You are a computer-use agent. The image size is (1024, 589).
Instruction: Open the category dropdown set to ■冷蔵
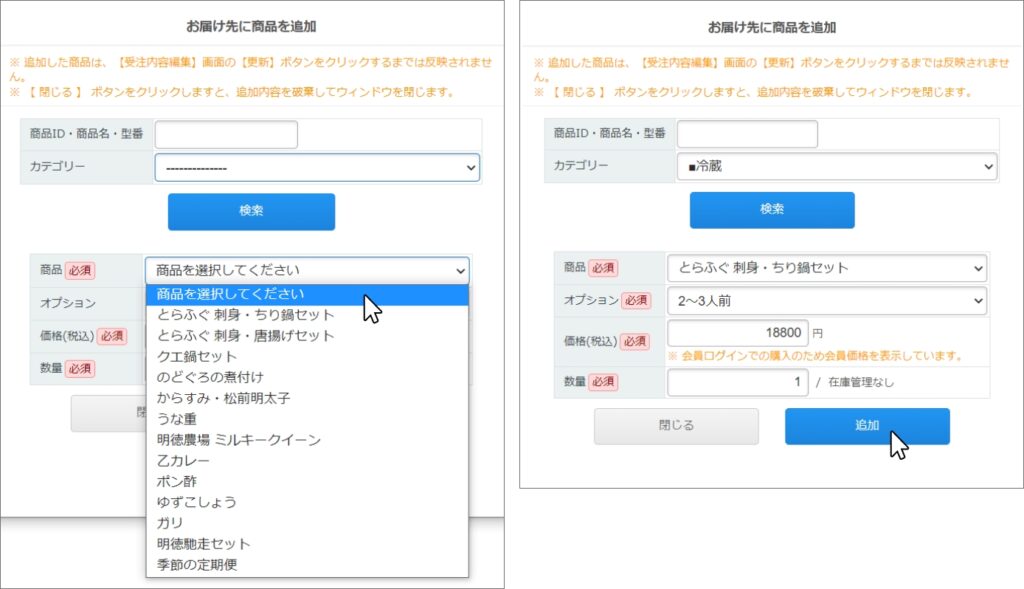tap(837, 167)
